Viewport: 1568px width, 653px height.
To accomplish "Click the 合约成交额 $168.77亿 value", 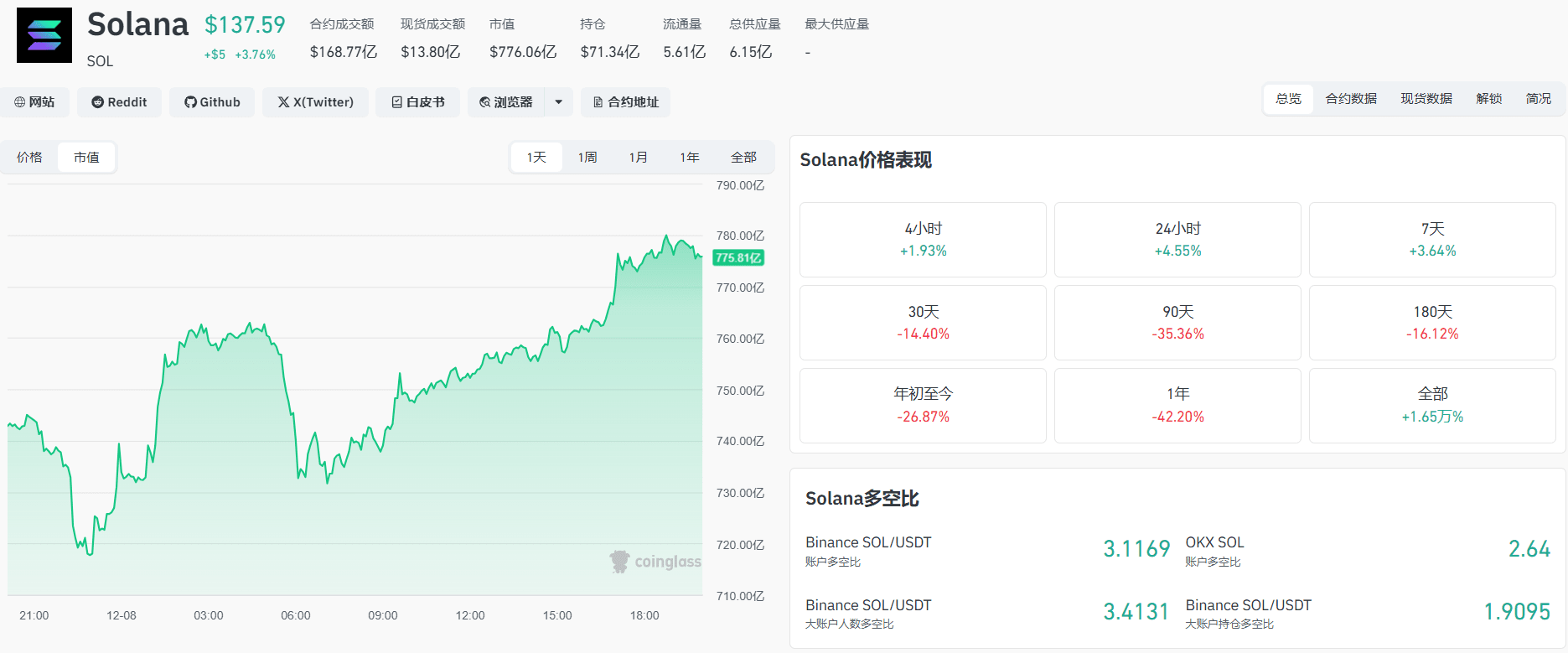I will pyautogui.click(x=344, y=52).
